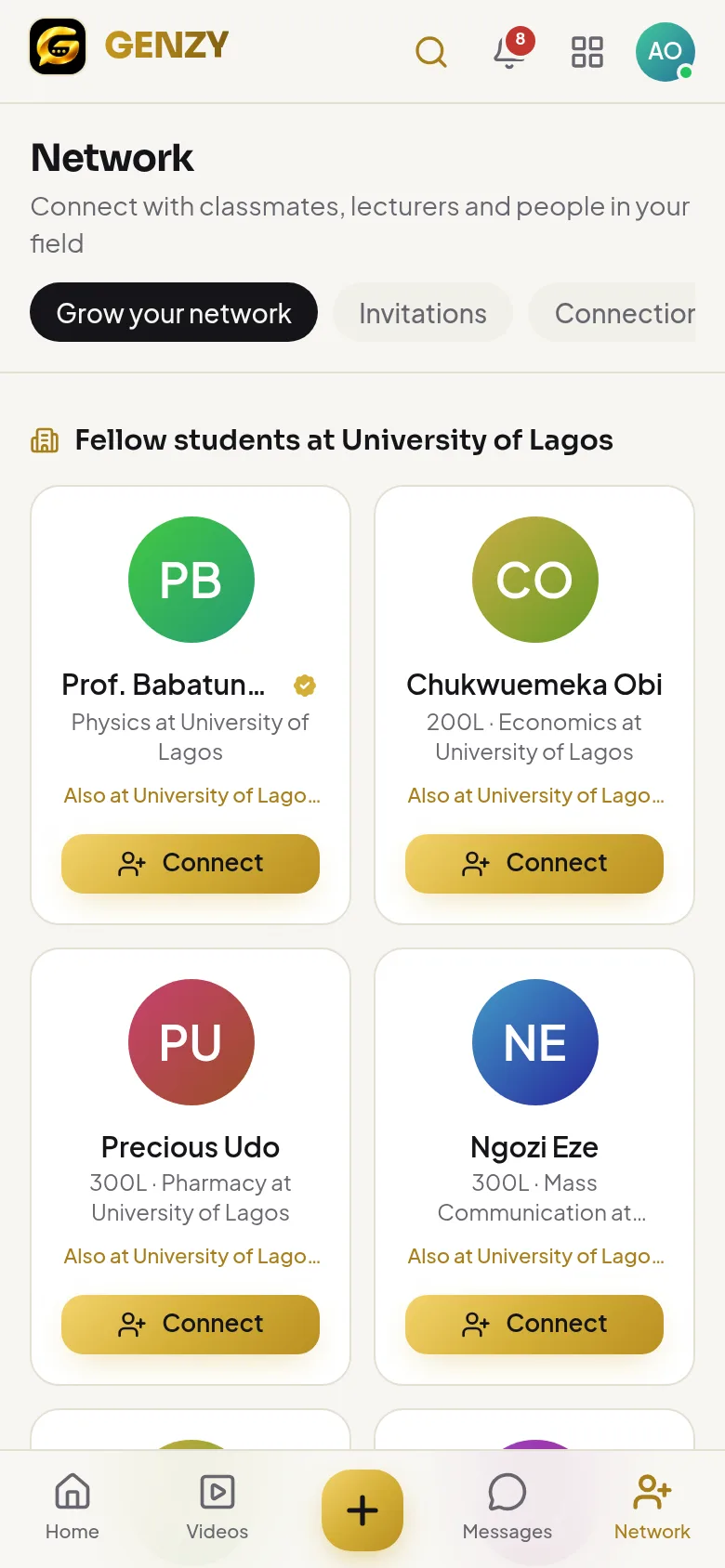Open the Ngozi Eze name link
Image resolution: width=725 pixels, height=1568 pixels.
(534, 1147)
